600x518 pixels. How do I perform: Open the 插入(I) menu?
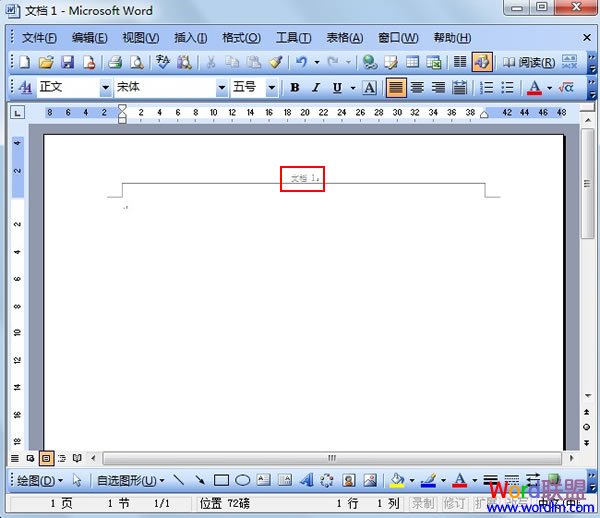point(191,38)
